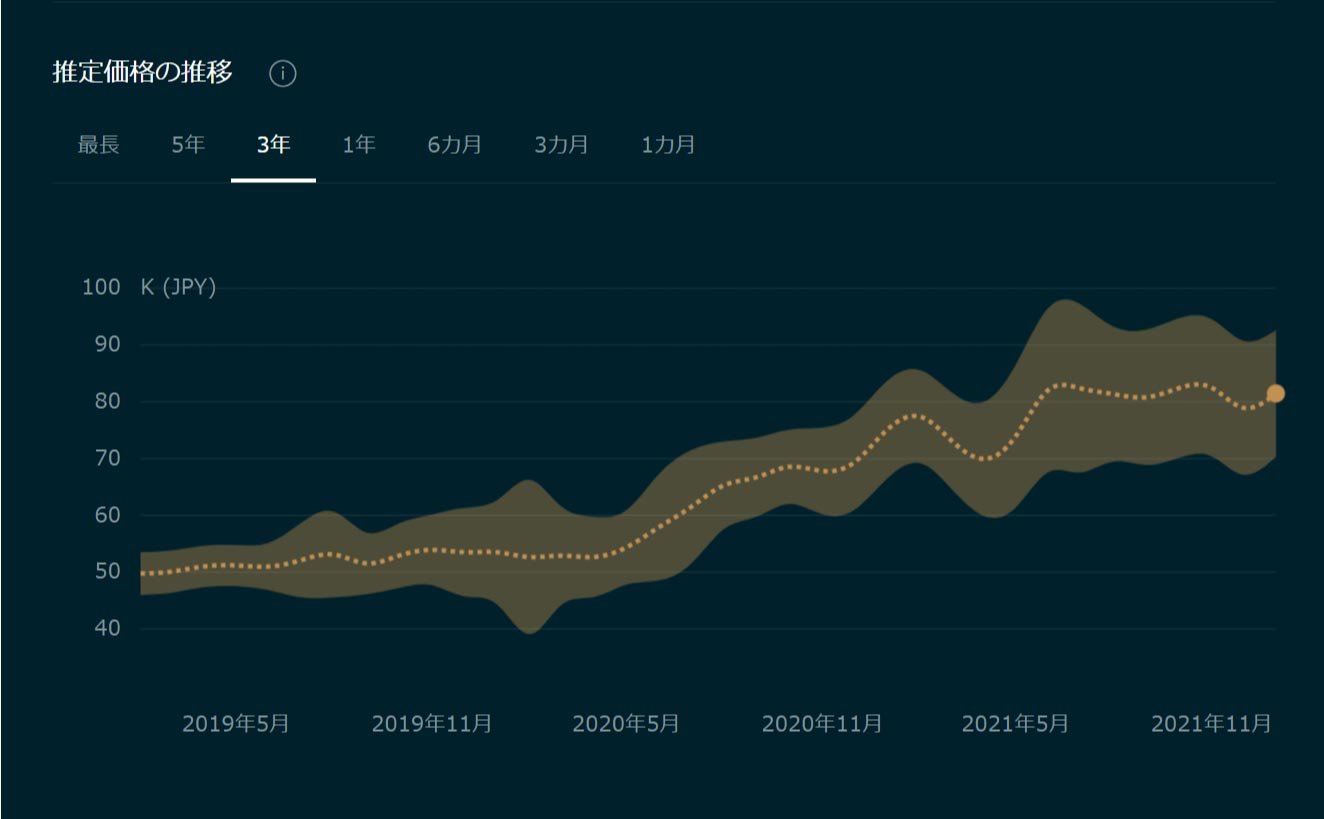
Task: Switch to the 1カ月 tab
Action: coord(668,145)
